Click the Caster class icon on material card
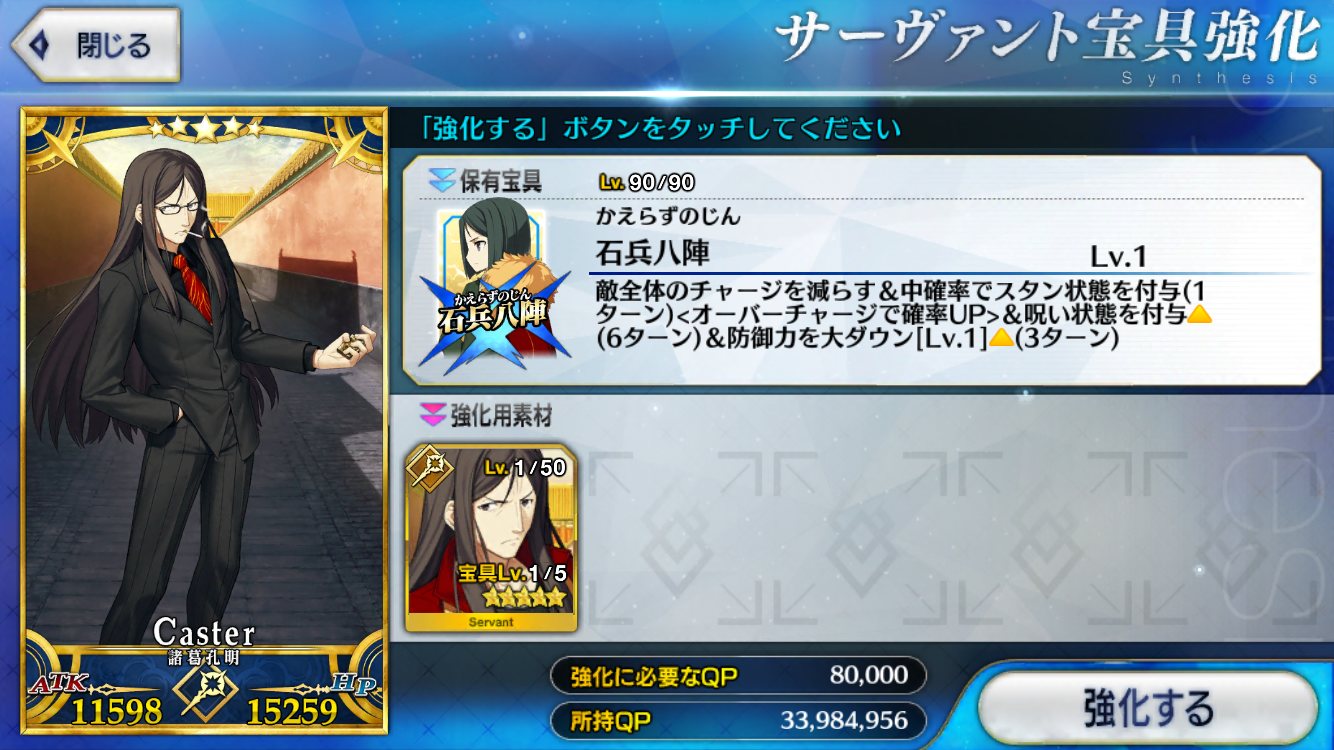This screenshot has width=1334, height=750. point(430,469)
